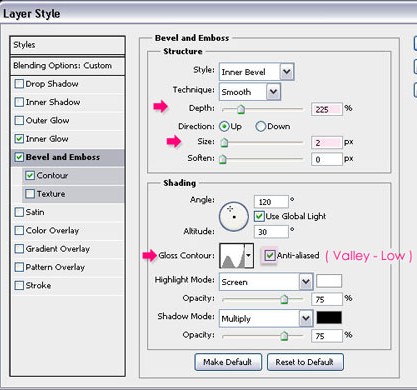Click the white Highlight color swatch
Image resolution: width=417 pixels, height=390 pixels.
(329, 281)
